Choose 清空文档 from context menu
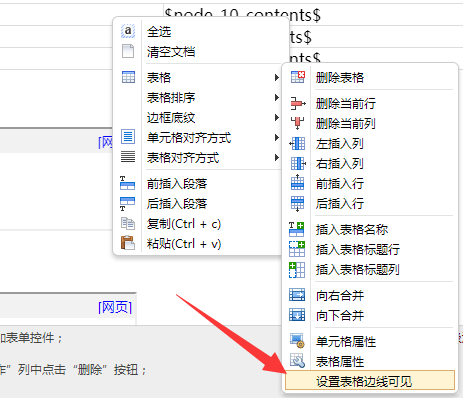Image resolution: width=463 pixels, height=398 pixels. click(171, 52)
